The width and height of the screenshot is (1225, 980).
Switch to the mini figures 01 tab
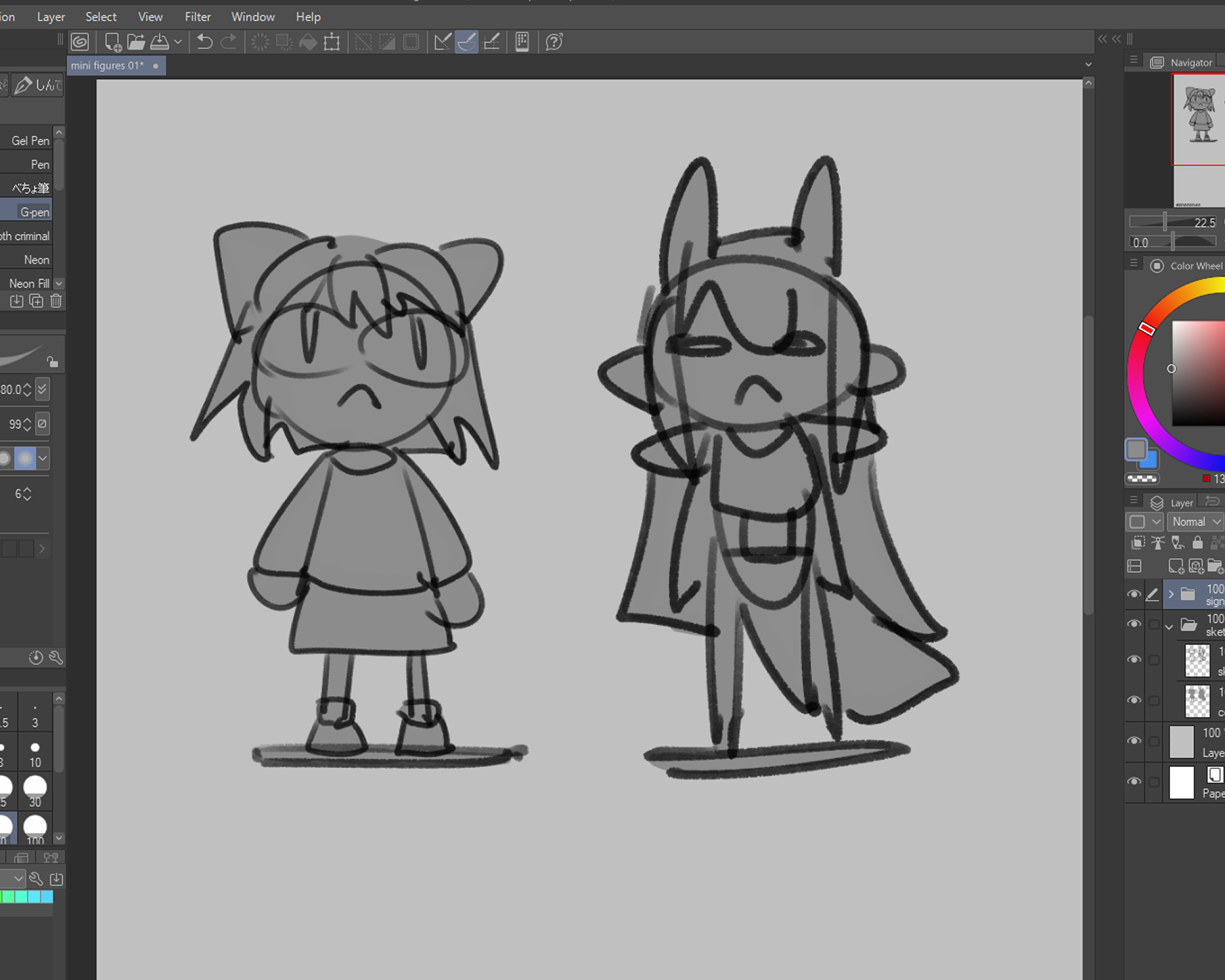108,65
